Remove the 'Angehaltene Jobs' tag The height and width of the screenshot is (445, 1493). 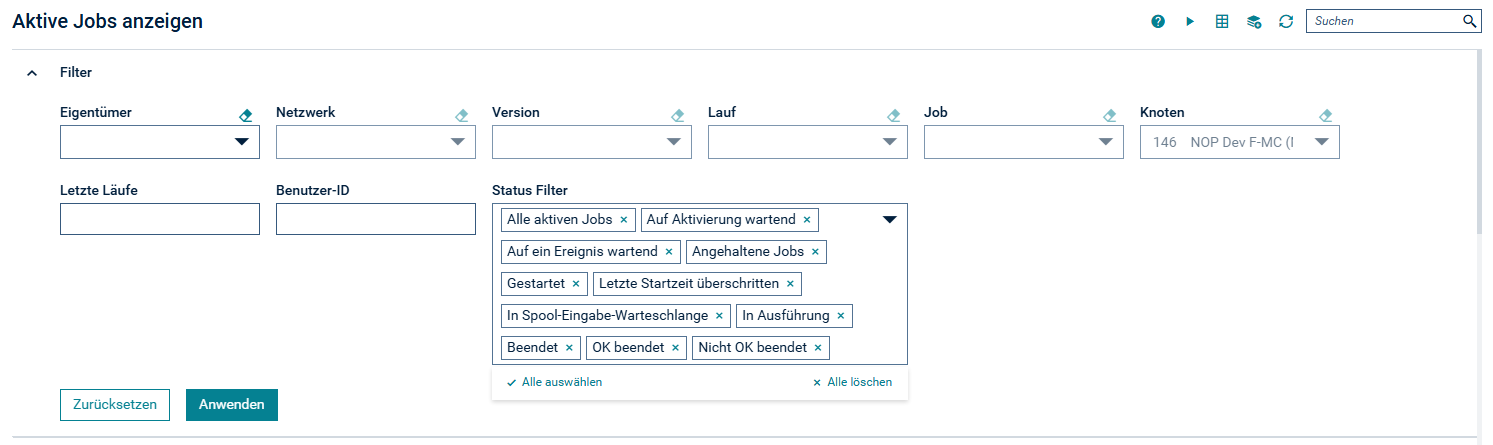click(815, 252)
